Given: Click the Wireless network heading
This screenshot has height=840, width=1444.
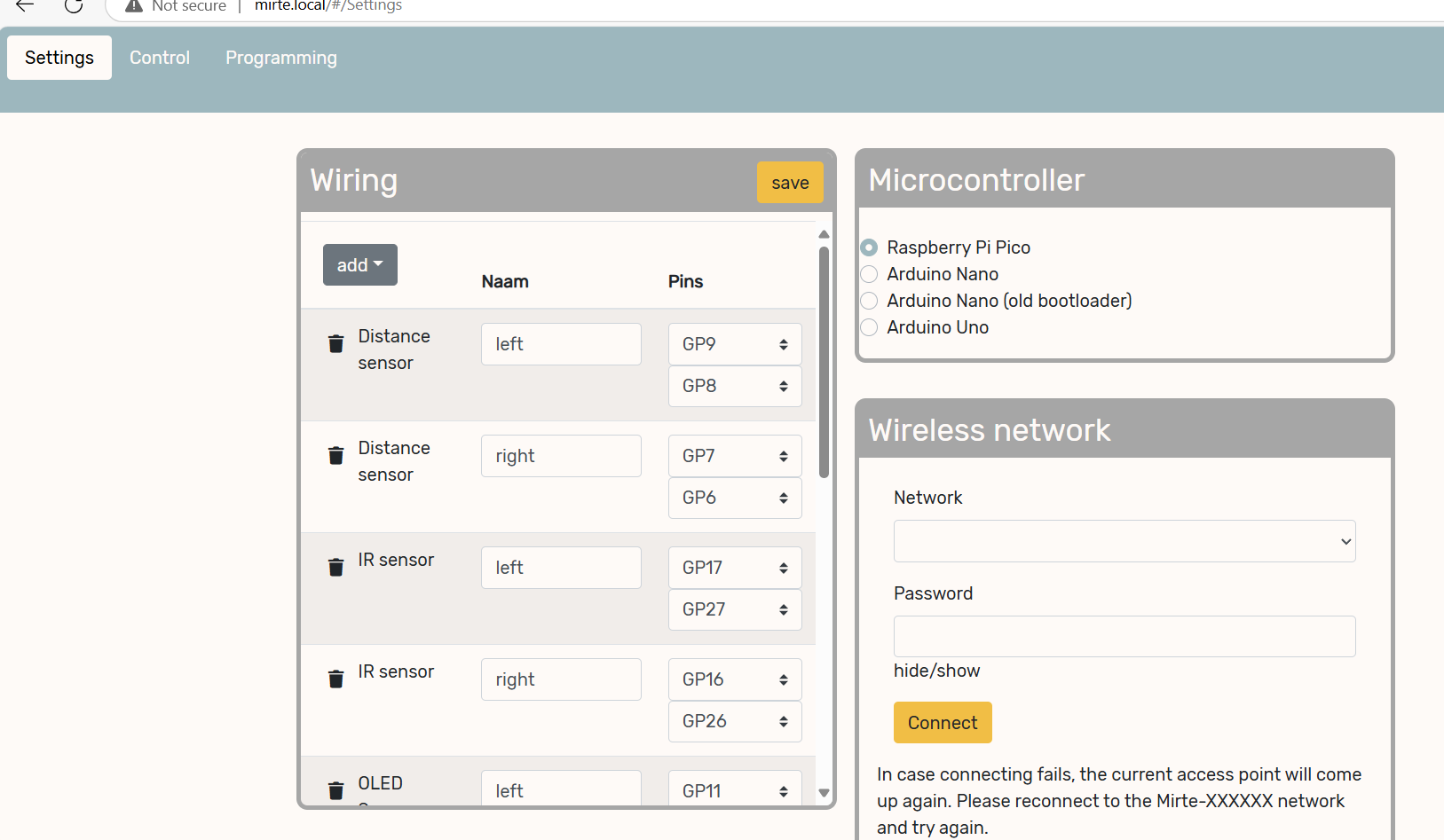Looking at the screenshot, I should [990, 430].
